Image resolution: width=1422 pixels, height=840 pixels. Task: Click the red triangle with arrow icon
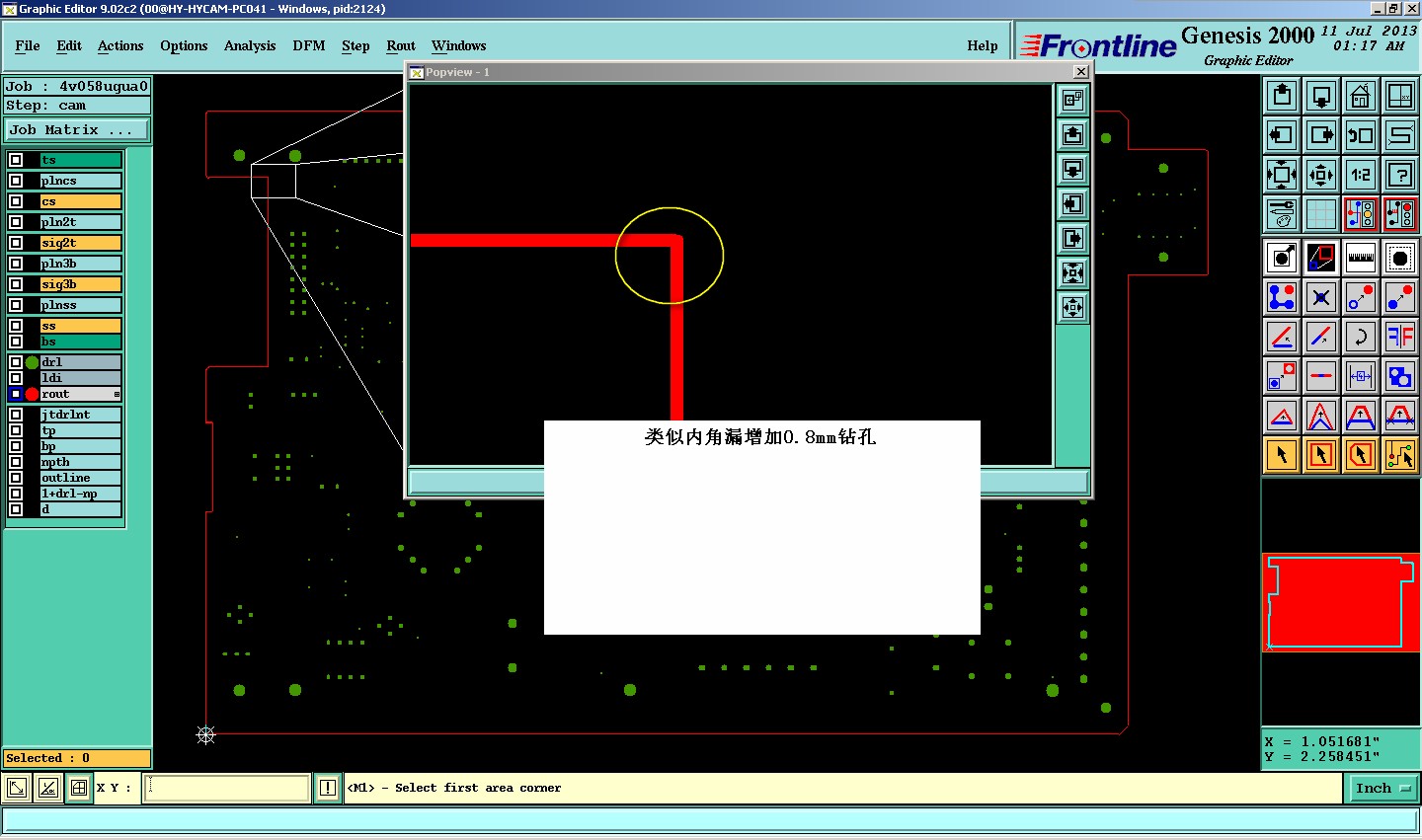pyautogui.click(x=1282, y=416)
